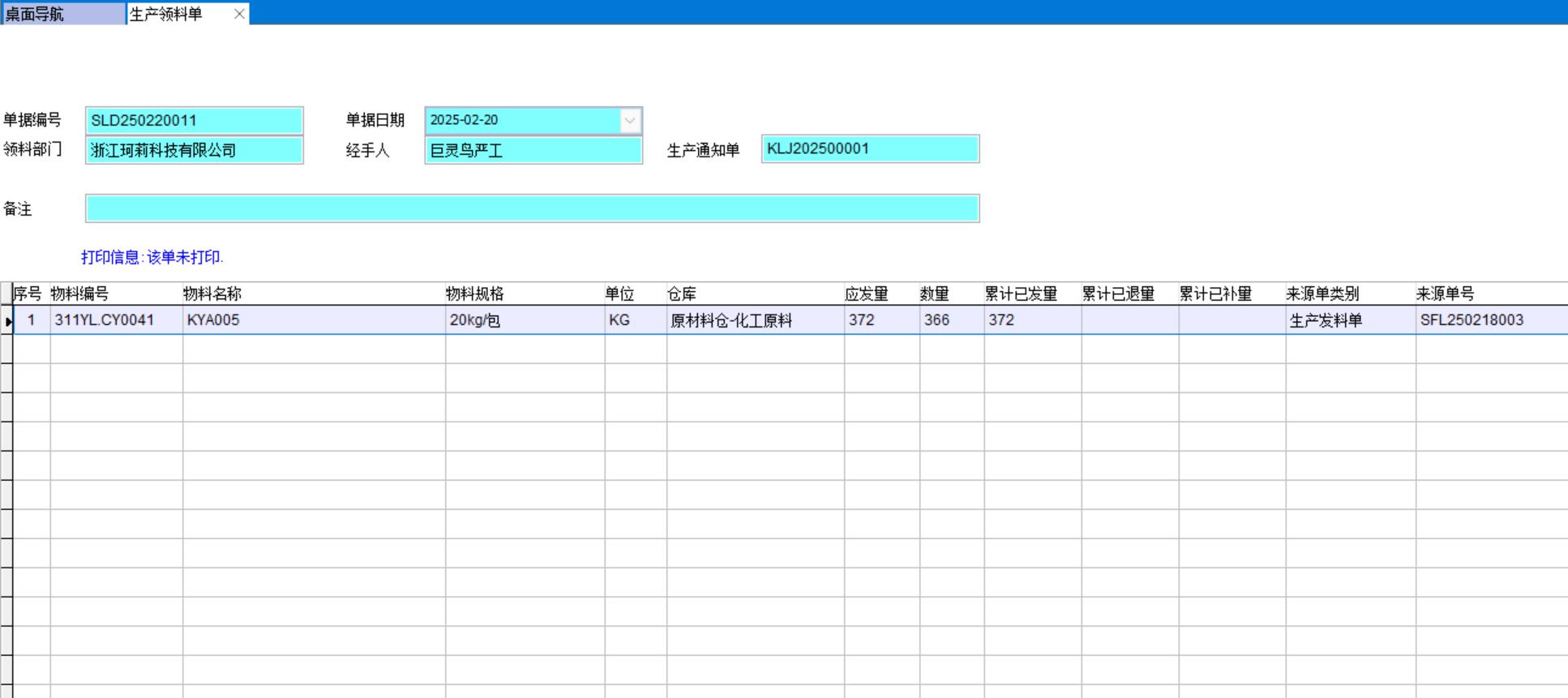Select the 311YL.CY0041 material code cell
This screenshot has height=698, width=1568.
click(x=116, y=320)
